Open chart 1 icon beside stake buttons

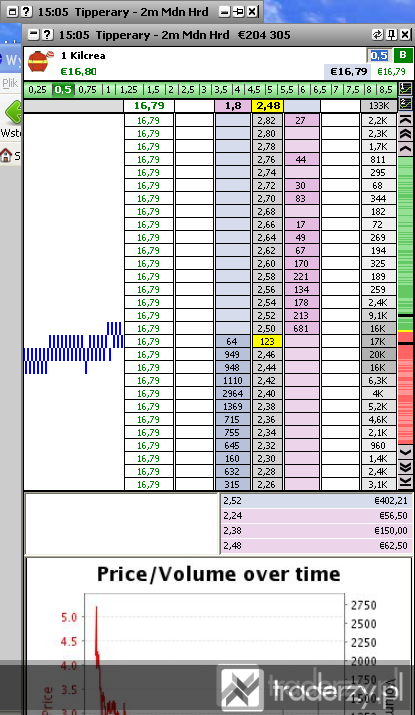pos(405,89)
